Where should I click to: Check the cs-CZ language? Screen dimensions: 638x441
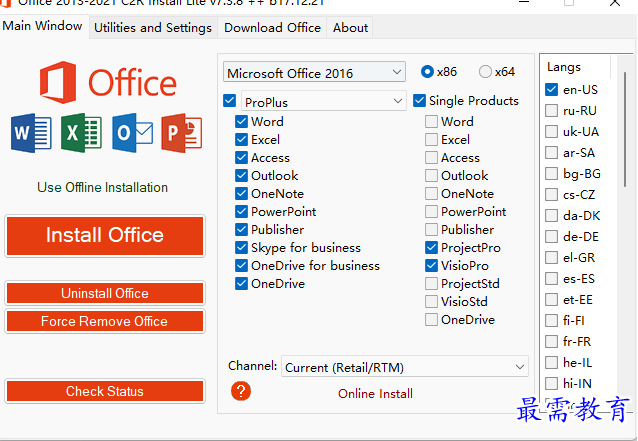click(x=551, y=194)
